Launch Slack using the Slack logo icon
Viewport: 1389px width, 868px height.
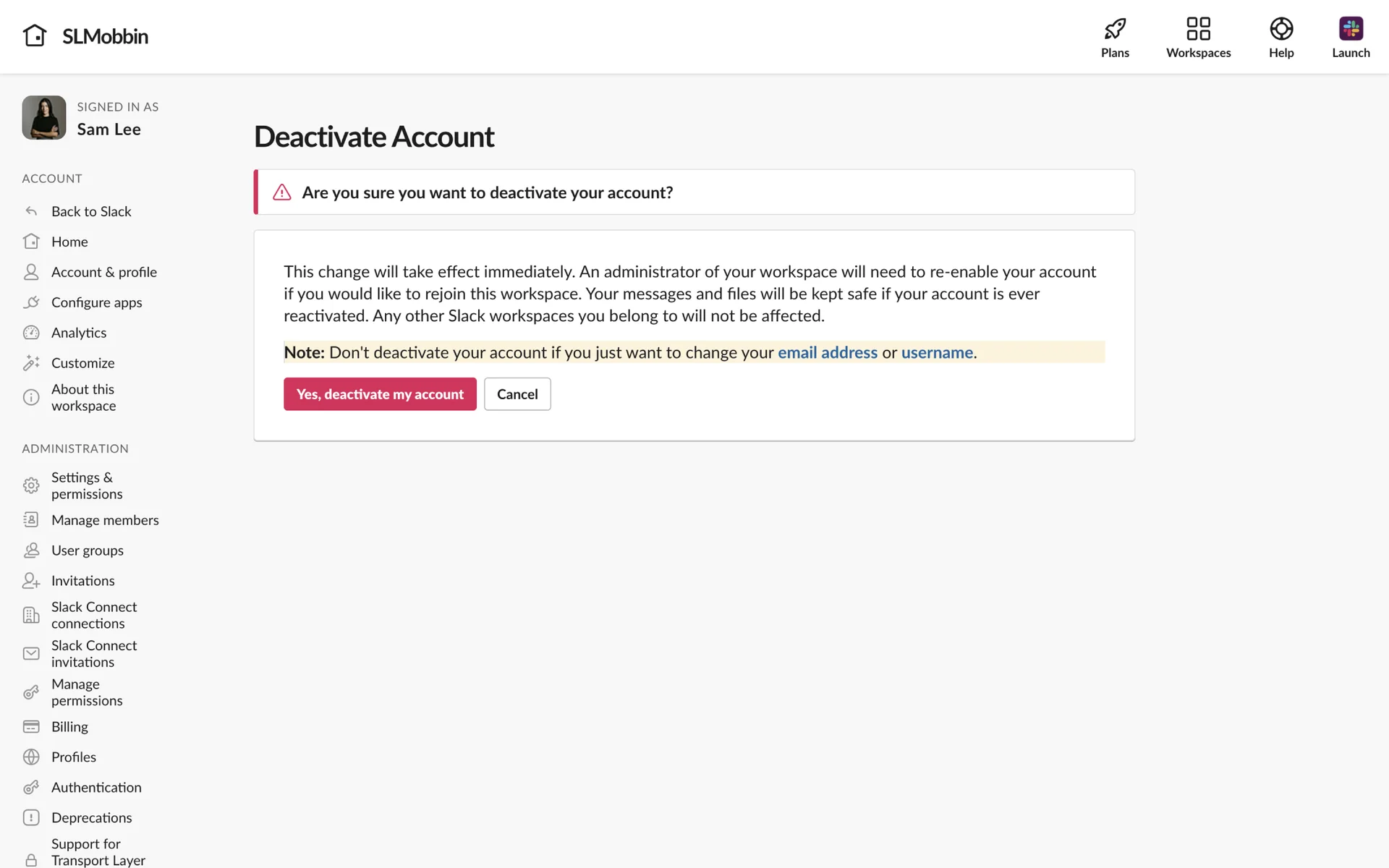(x=1351, y=29)
